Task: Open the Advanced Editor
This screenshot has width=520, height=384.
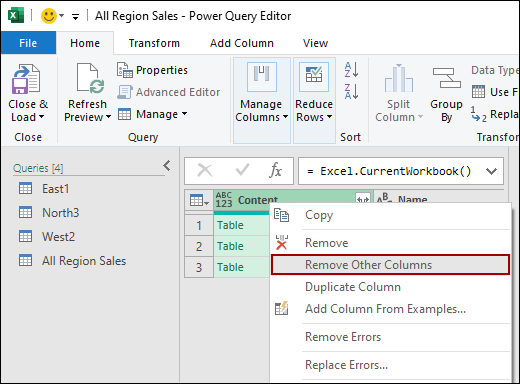Action: click(x=169, y=92)
